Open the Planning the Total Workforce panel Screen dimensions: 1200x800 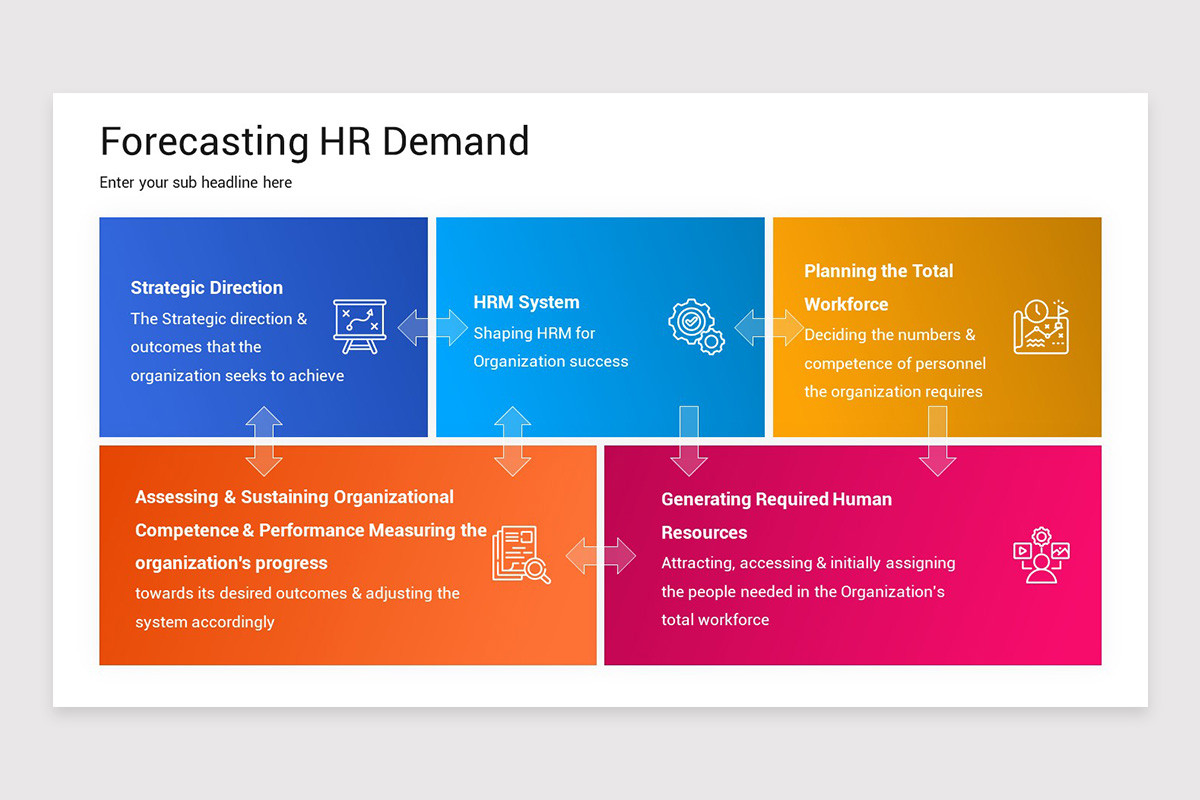click(937, 327)
